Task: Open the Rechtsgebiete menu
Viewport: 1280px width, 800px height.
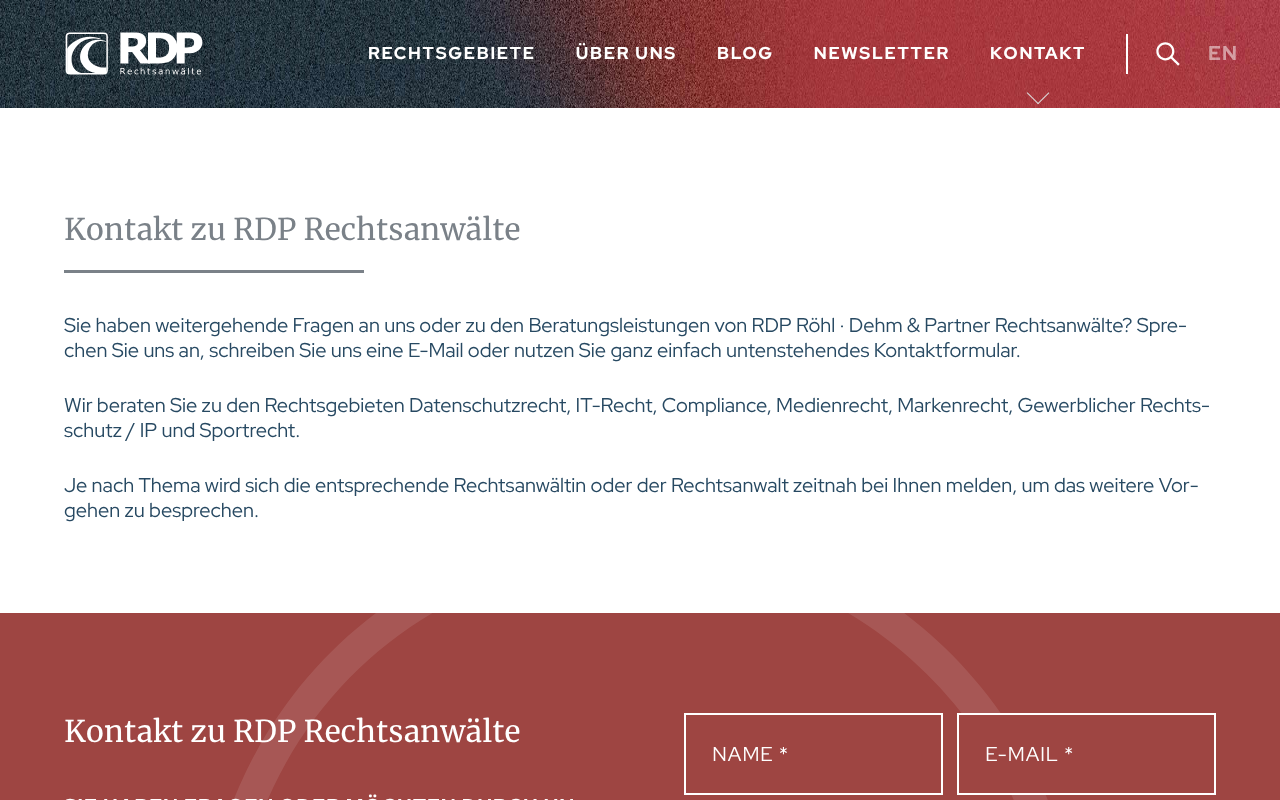Action: [x=451, y=54]
